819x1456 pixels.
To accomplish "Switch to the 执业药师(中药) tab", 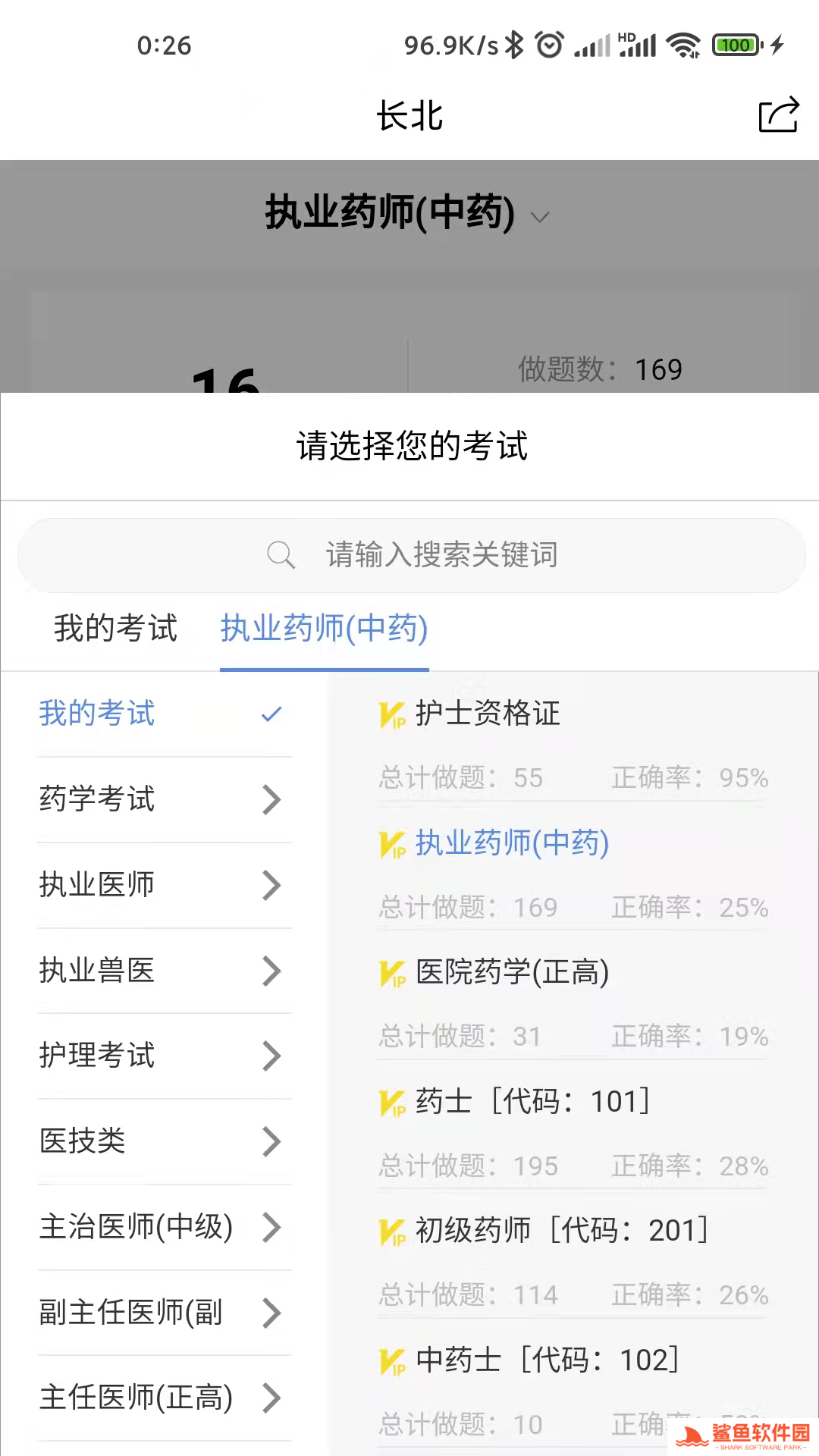I will click(324, 629).
